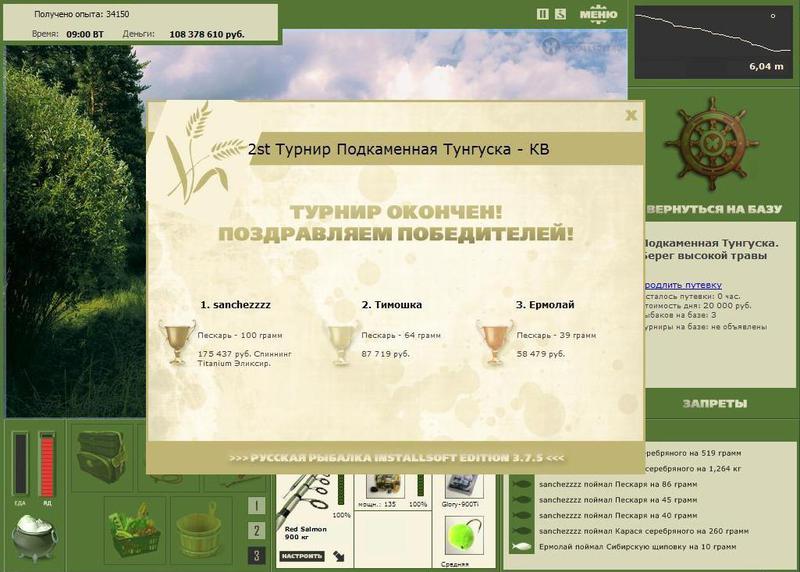Click the S sound toggle icon
Image resolution: width=800 pixels, height=572 pixels.
click(x=560, y=14)
